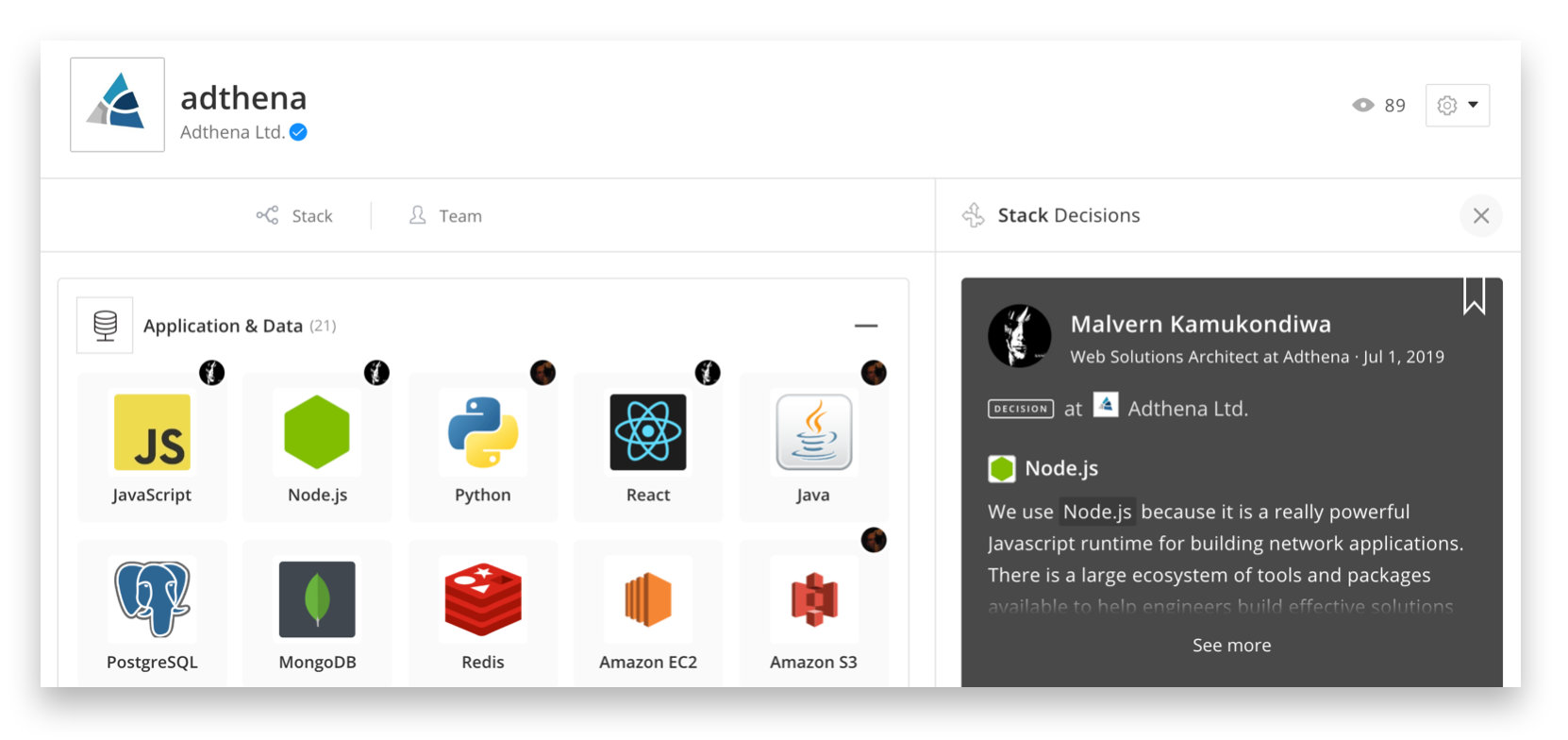Viewport: 1568px width, 740px height.
Task: Click the Application & Data heading text
Action: tap(223, 326)
